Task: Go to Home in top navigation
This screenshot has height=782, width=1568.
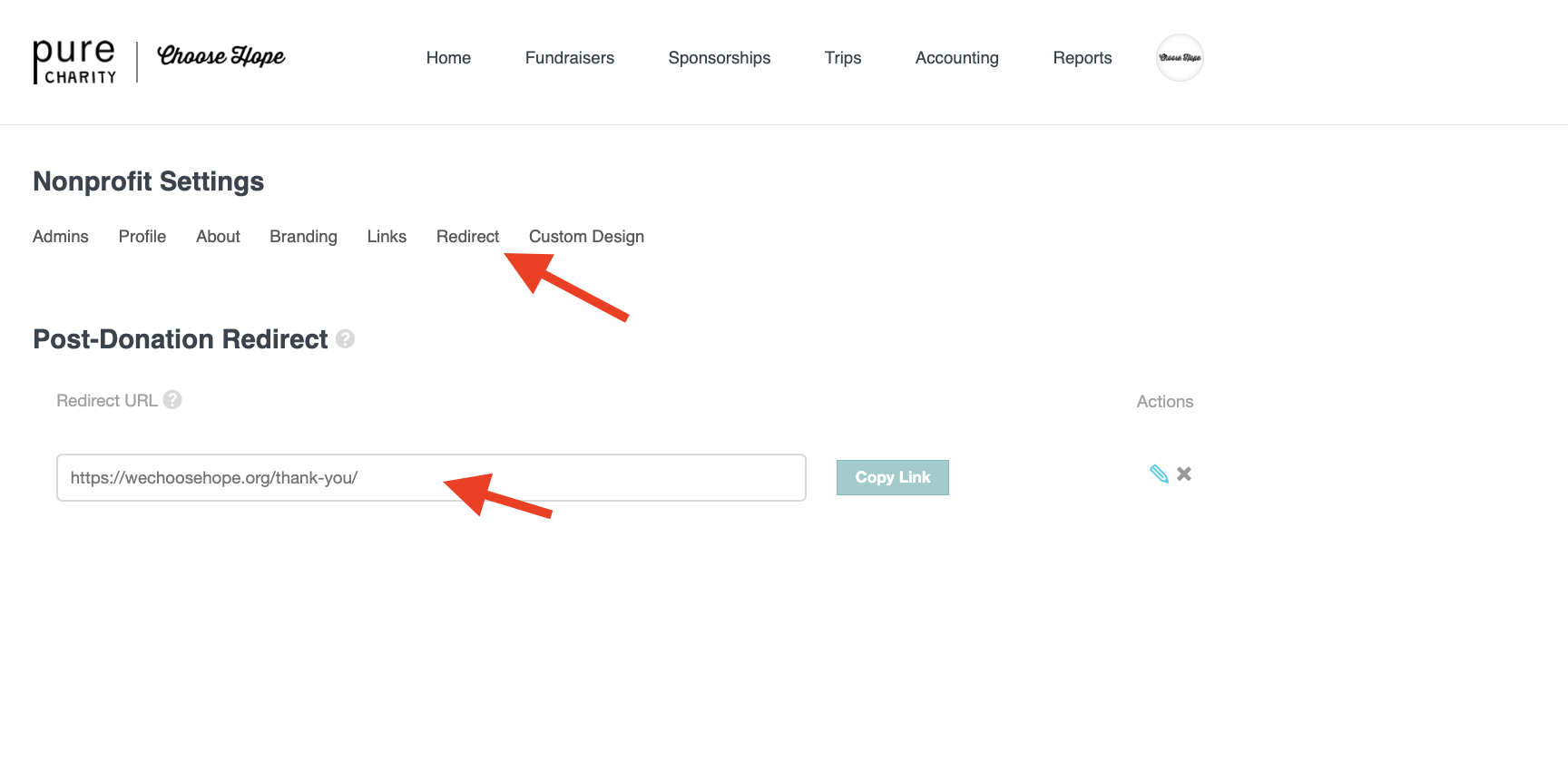Action: point(448,58)
